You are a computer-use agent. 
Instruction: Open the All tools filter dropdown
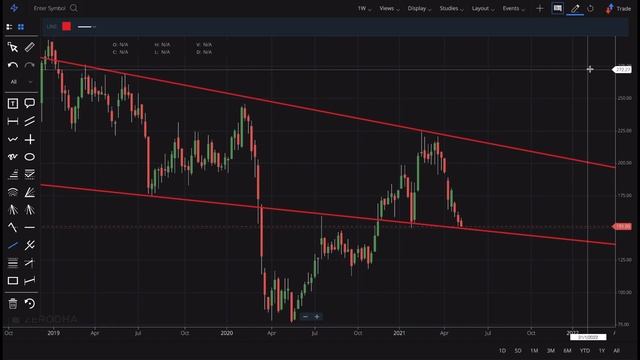coord(21,82)
